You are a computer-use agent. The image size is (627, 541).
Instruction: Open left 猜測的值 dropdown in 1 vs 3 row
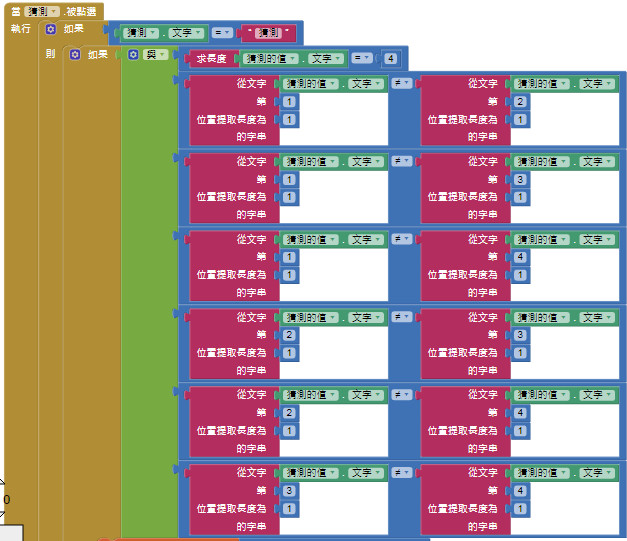tap(311, 162)
